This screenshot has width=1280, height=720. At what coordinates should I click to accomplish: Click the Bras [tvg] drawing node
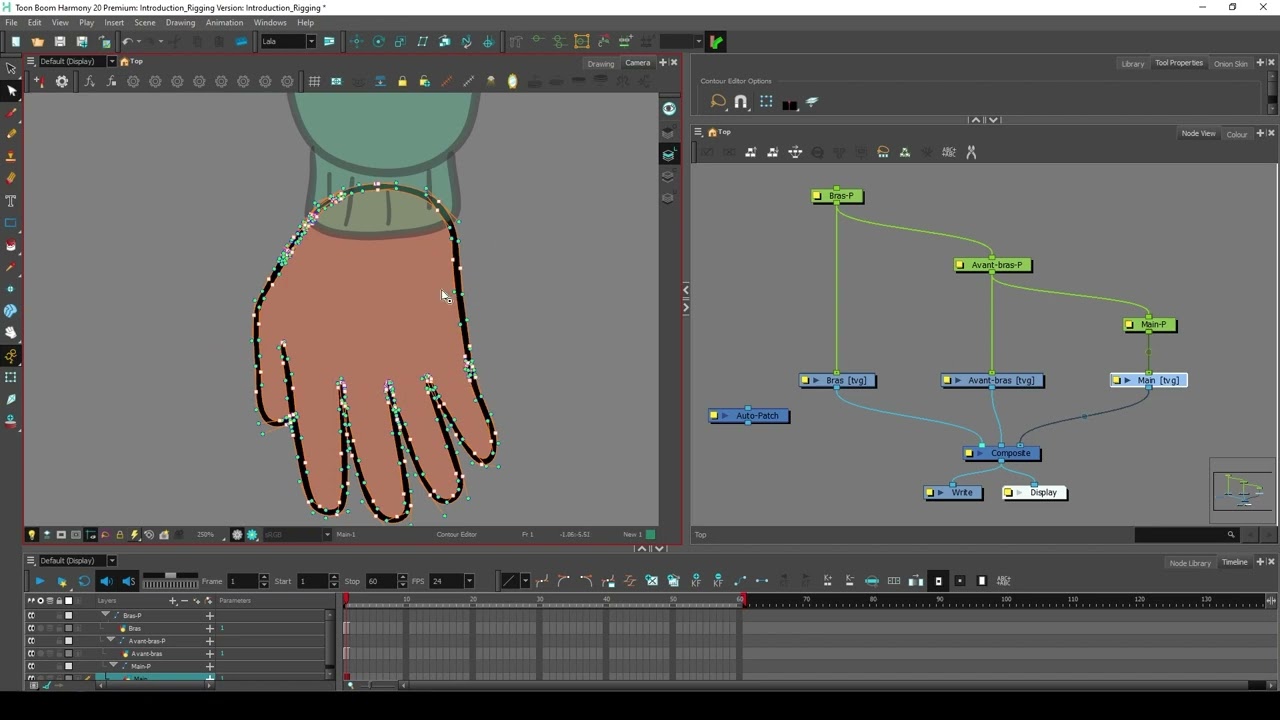point(838,380)
